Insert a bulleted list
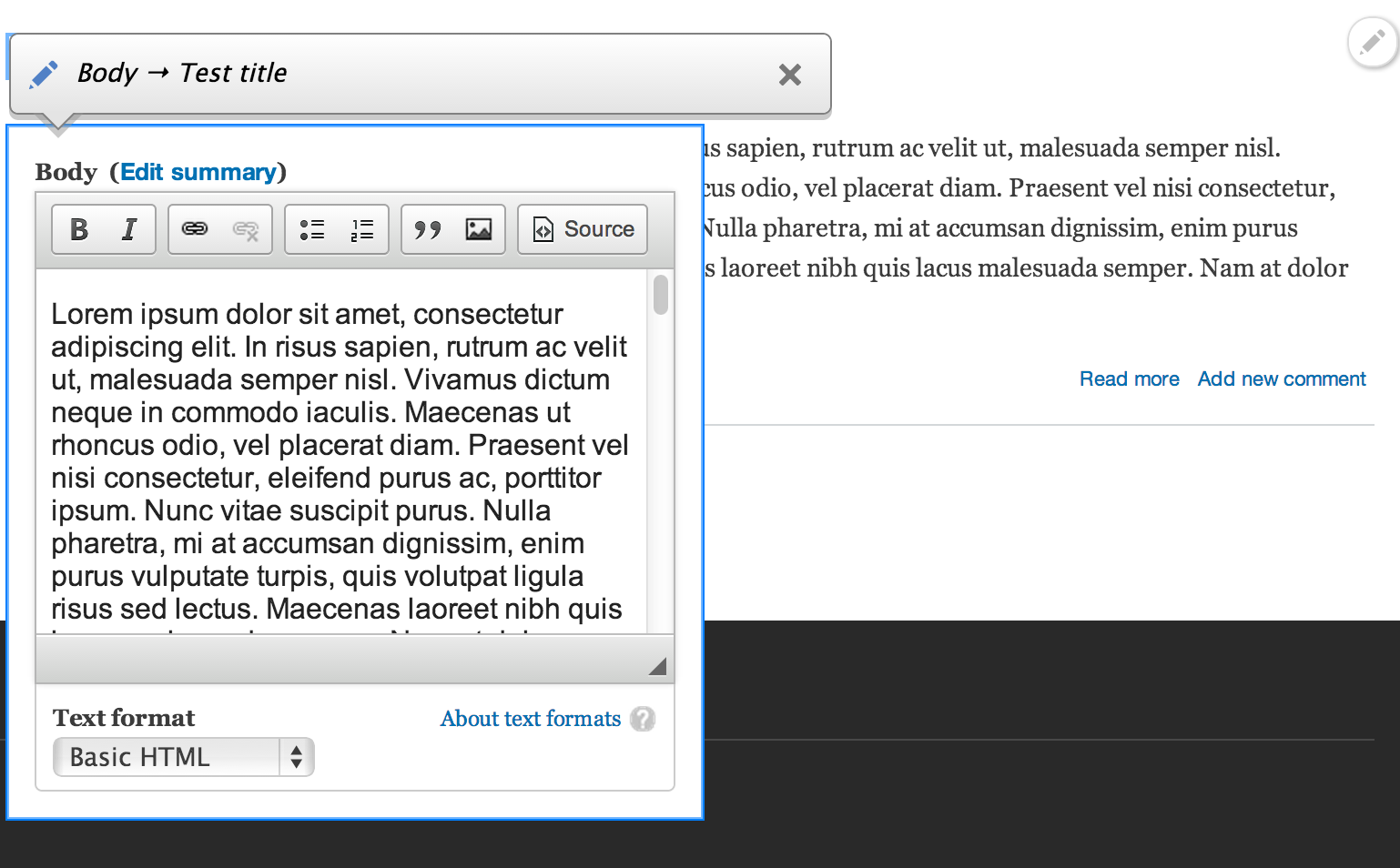 tap(311, 229)
